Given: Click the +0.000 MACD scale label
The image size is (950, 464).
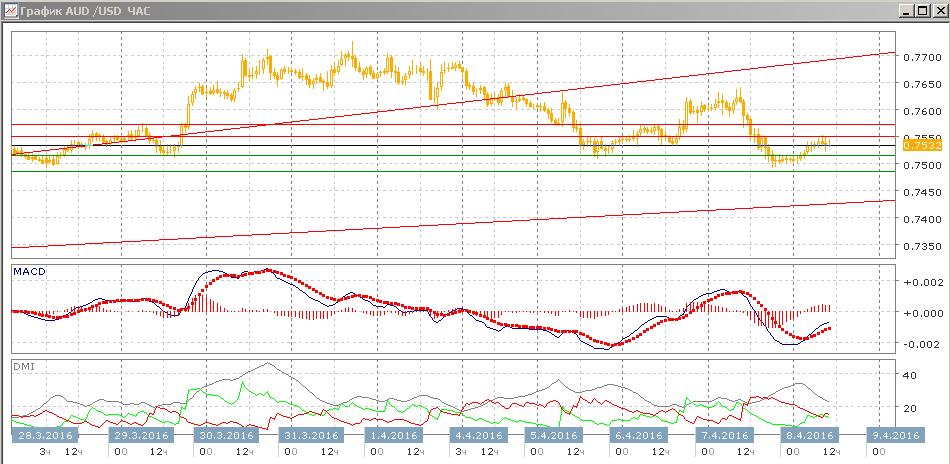Looking at the screenshot, I should click(x=922, y=313).
